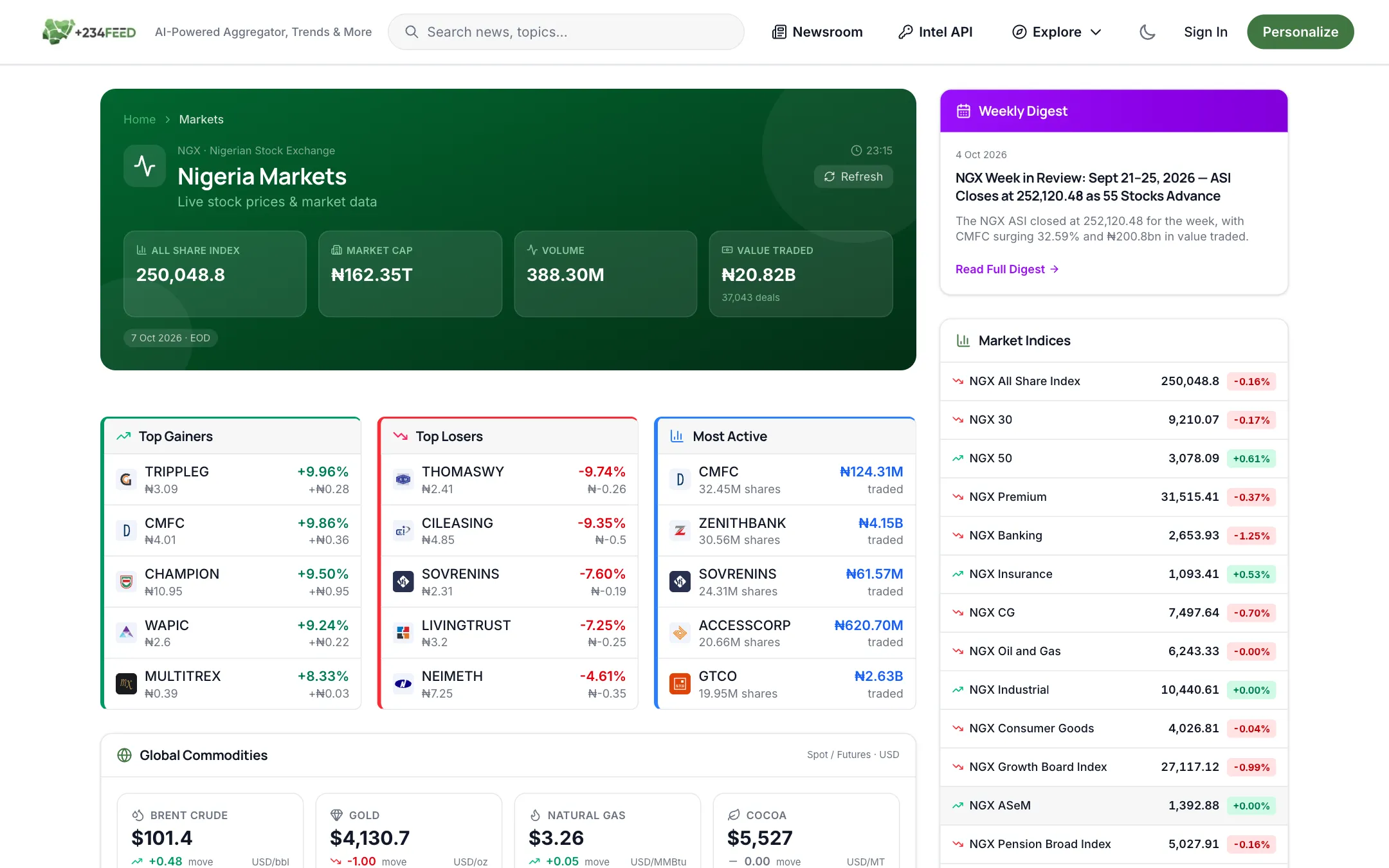The width and height of the screenshot is (1389, 868).
Task: Click the ACCESSCORP logo in Most Active
Action: click(x=680, y=633)
